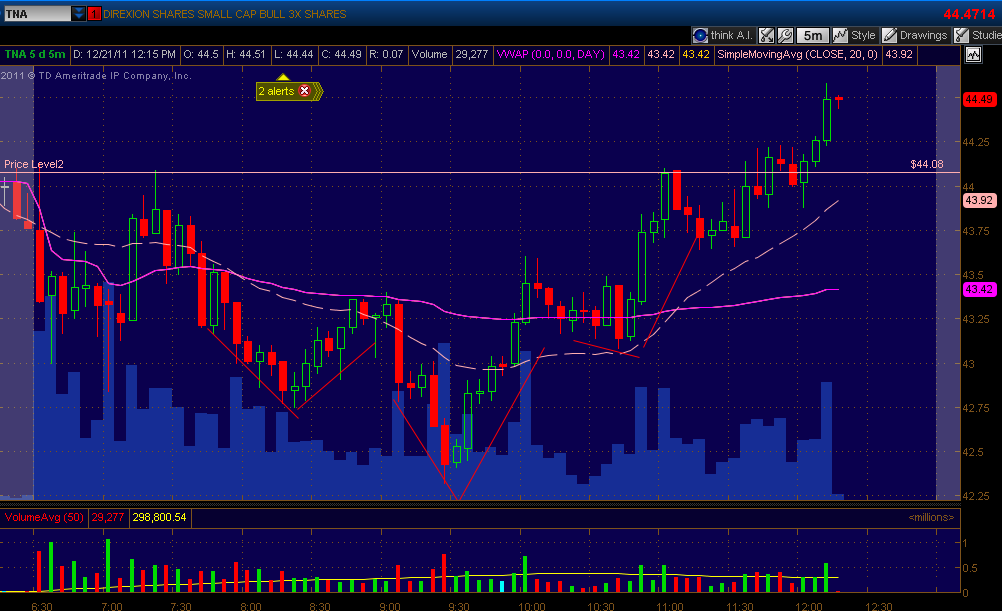The height and width of the screenshot is (611, 1002).
Task: Click the red linked-window number 1 icon
Action: [94, 13]
